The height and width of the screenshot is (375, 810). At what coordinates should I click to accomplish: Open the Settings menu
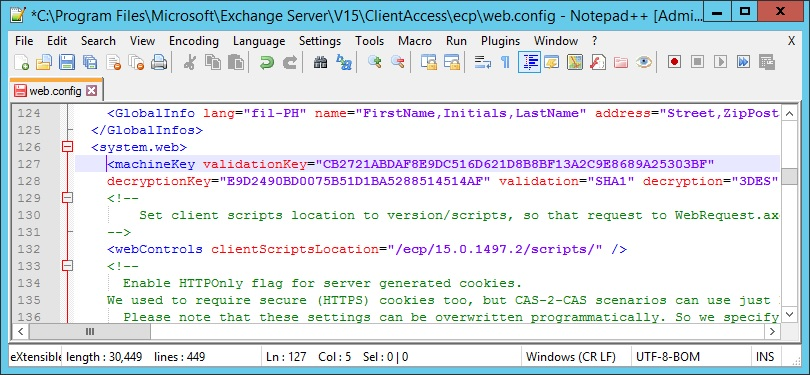pos(320,41)
